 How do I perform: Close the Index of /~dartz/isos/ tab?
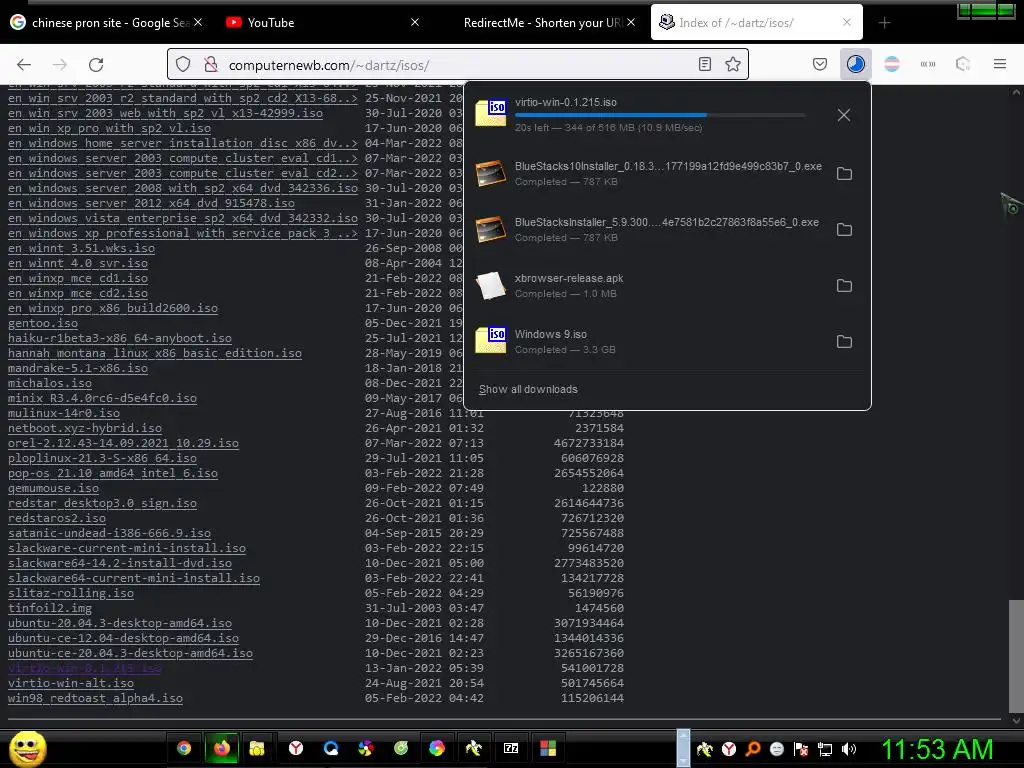coord(846,22)
